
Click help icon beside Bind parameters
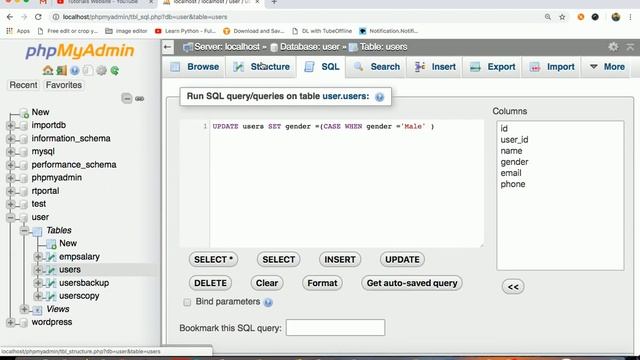click(x=268, y=302)
